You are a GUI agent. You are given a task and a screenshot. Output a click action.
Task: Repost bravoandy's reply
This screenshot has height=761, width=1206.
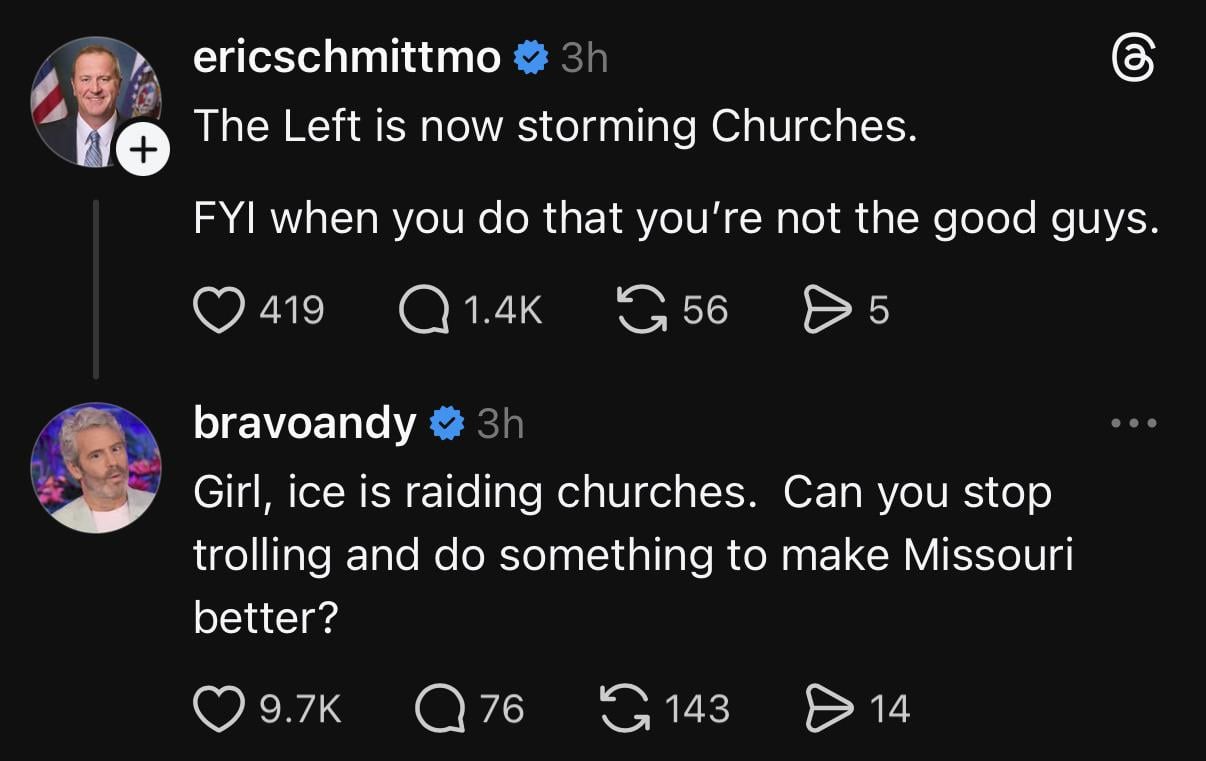coord(625,708)
